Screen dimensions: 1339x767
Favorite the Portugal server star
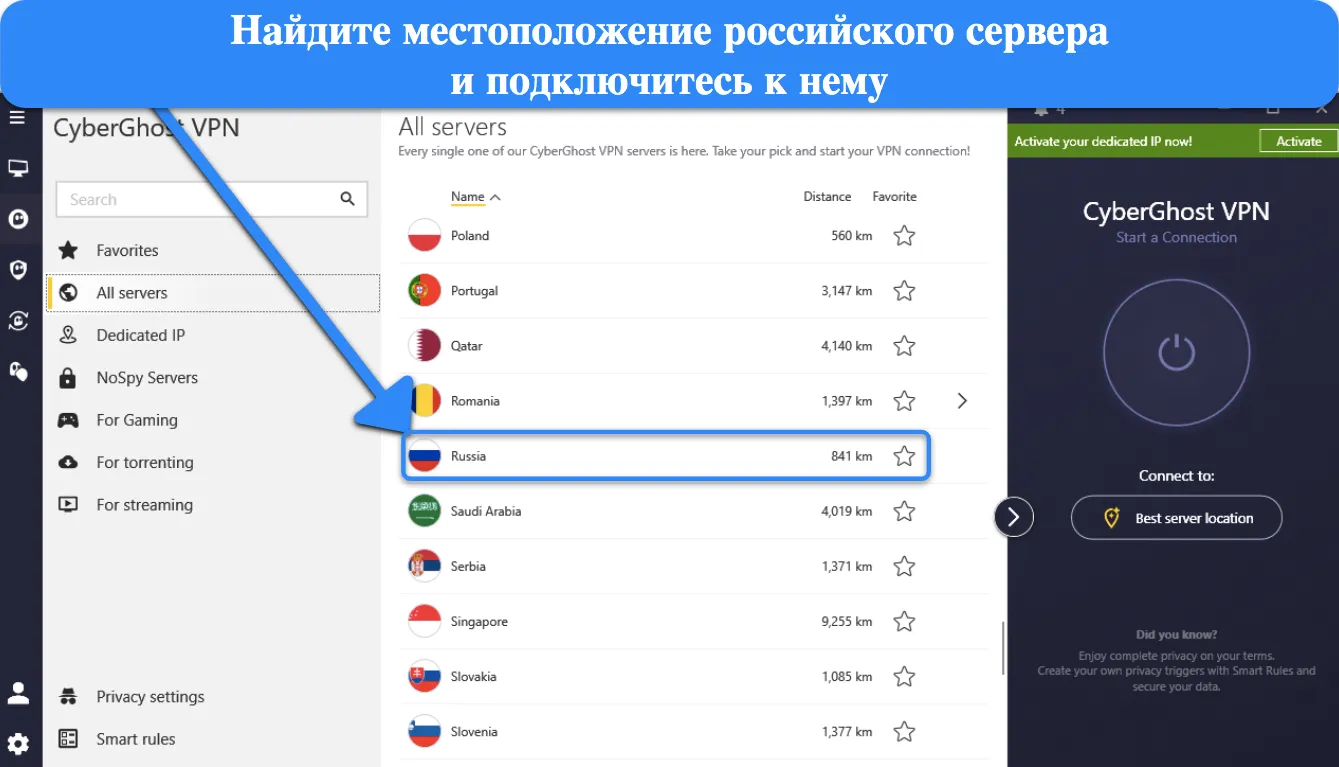tap(904, 291)
